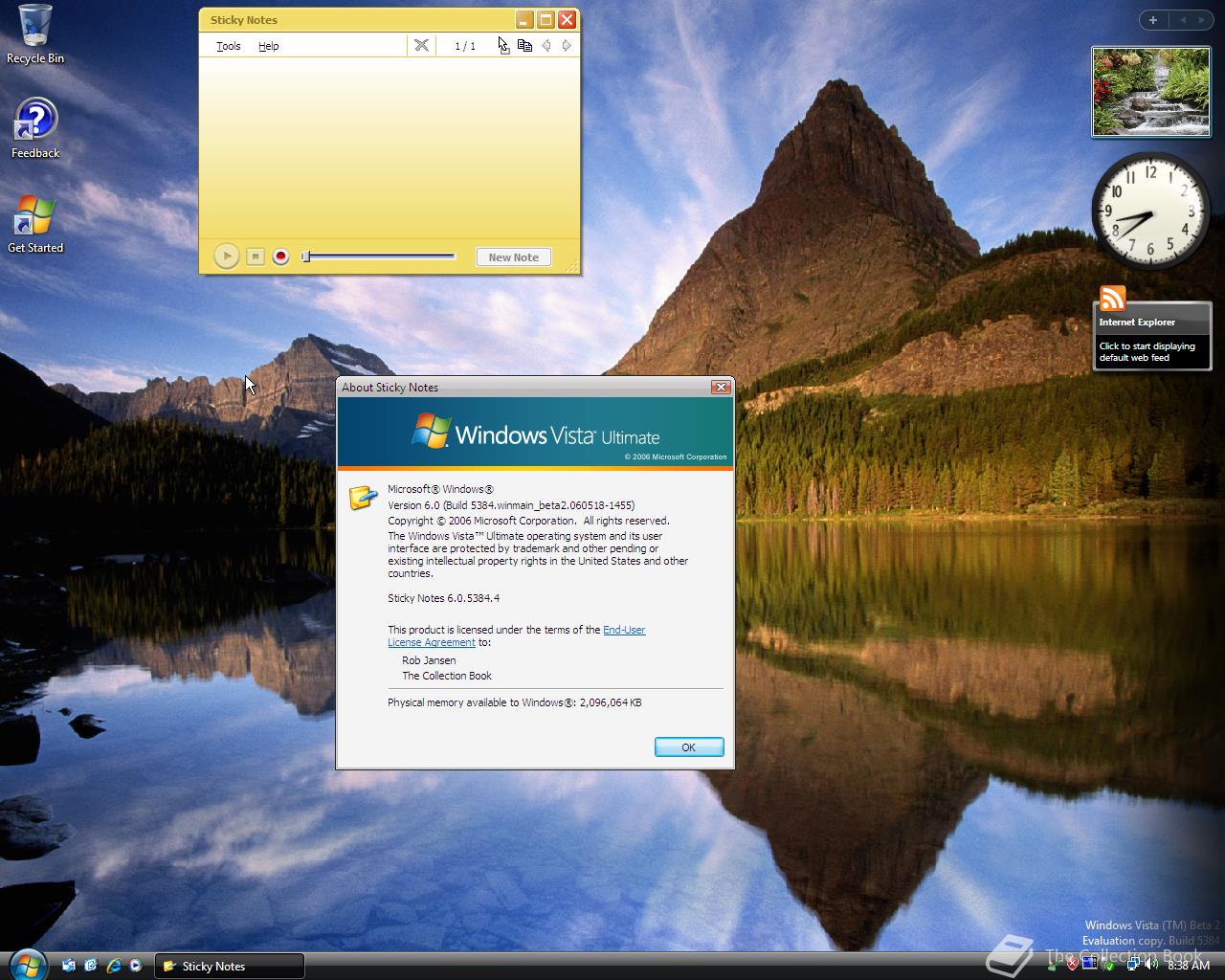Select the Sticky Notes taskbar button
1225x980 pixels.
(230, 966)
